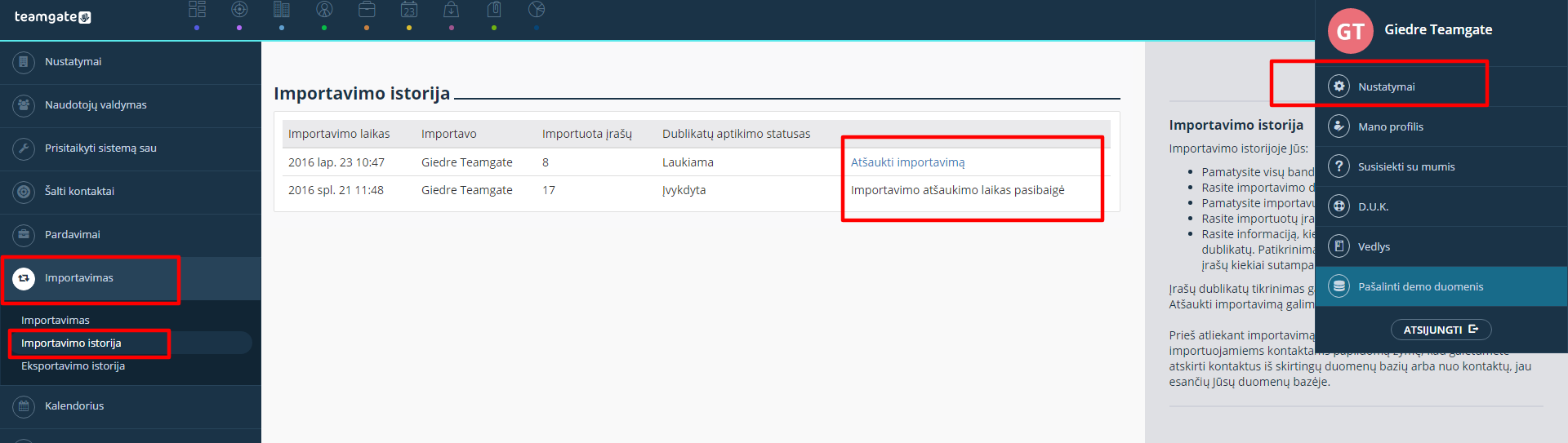1568x443 pixels.
Task: Open the contacts person icon in top bar
Action: coord(324,9)
